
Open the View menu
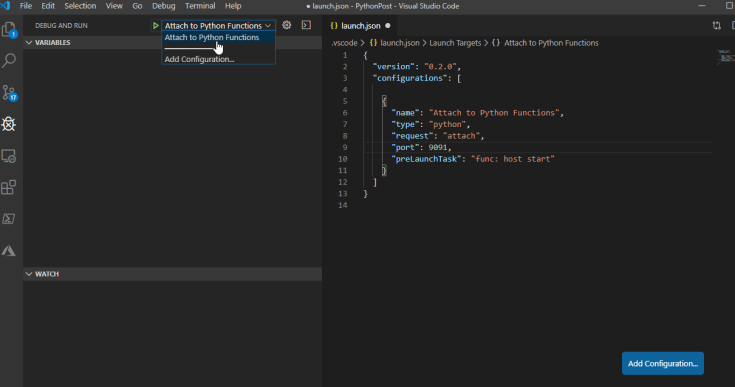pos(114,6)
